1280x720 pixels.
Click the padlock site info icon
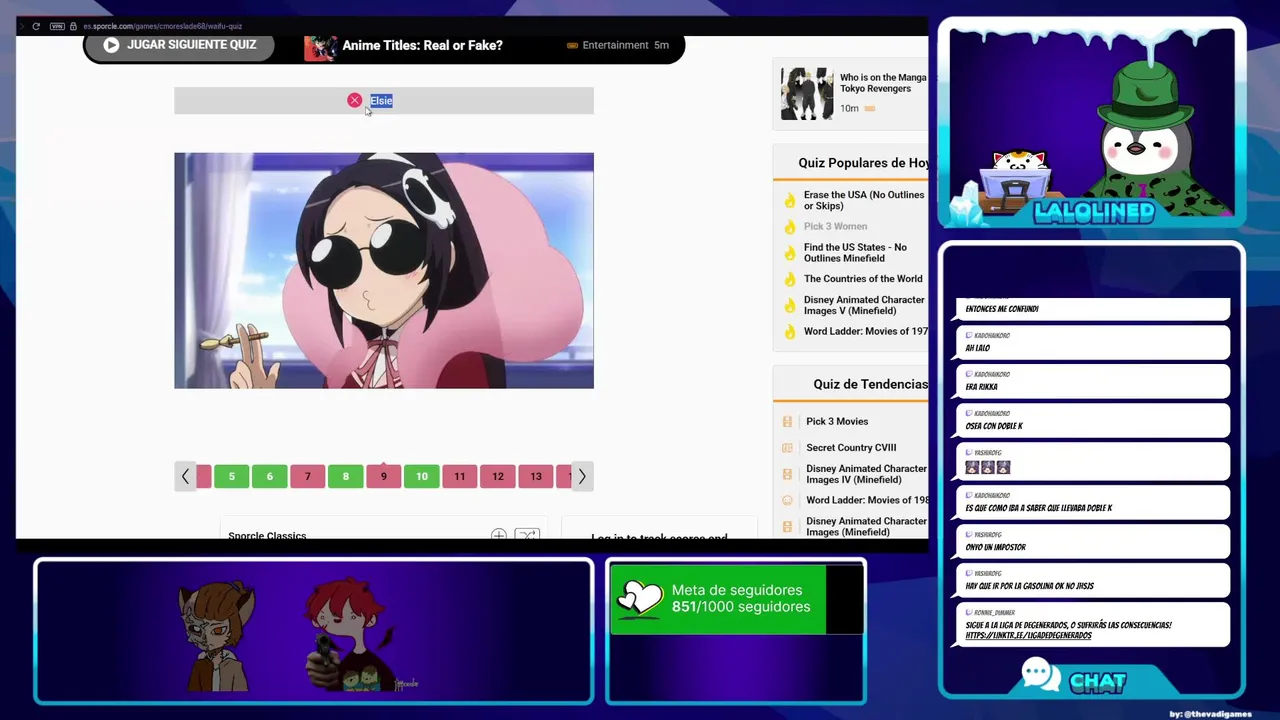click(73, 26)
